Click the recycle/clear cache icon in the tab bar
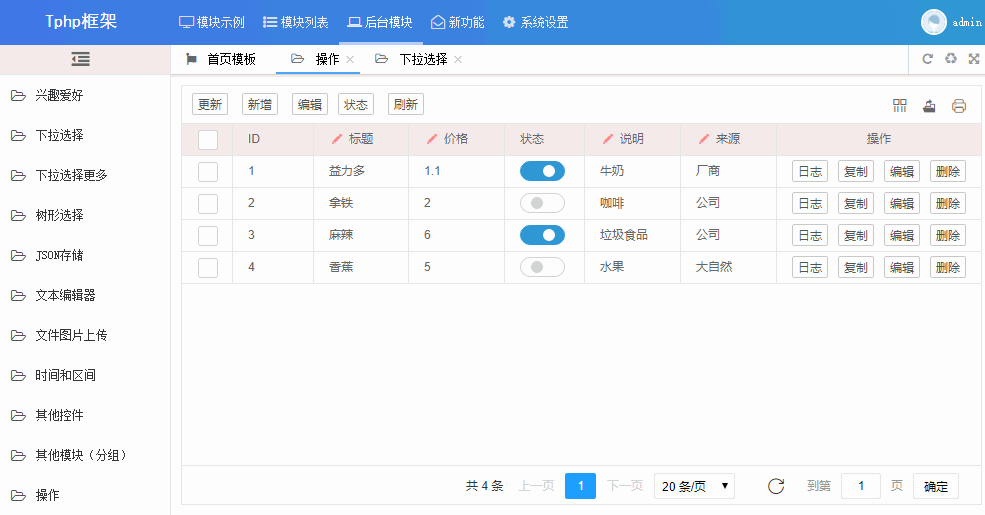This screenshot has width=985, height=515. [x=951, y=58]
